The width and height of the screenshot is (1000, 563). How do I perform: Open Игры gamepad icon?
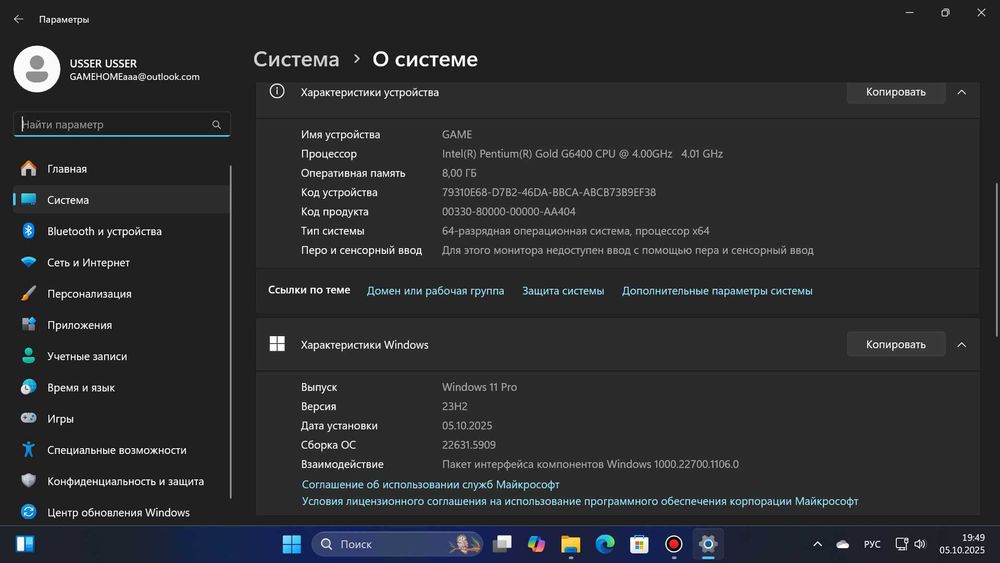29,418
